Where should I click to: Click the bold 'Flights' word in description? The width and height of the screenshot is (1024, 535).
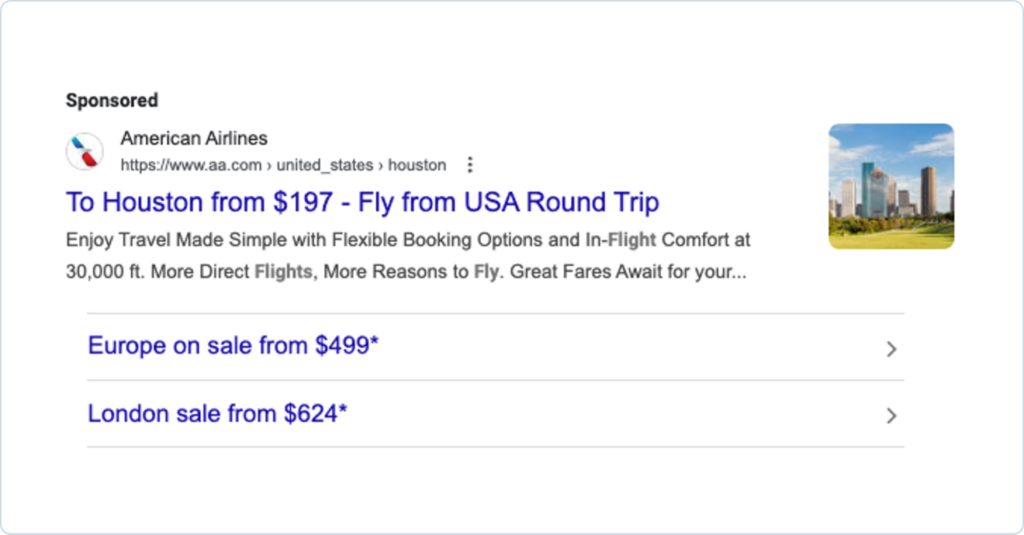click(283, 272)
